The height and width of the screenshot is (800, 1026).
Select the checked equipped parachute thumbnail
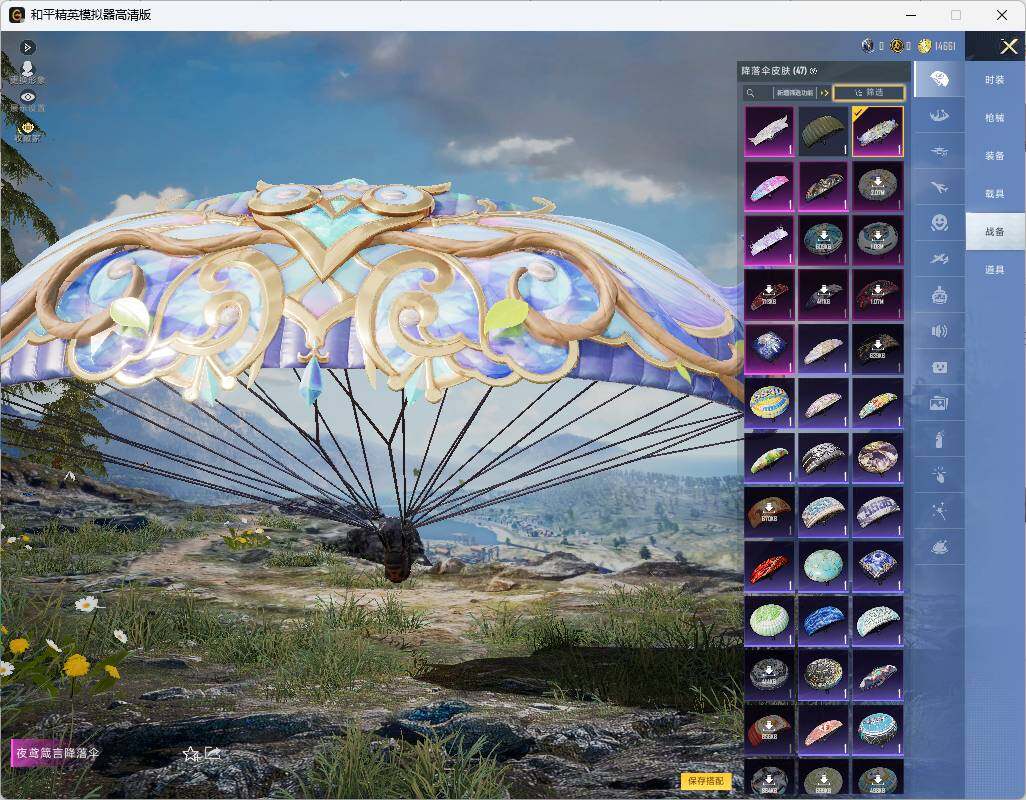[877, 131]
